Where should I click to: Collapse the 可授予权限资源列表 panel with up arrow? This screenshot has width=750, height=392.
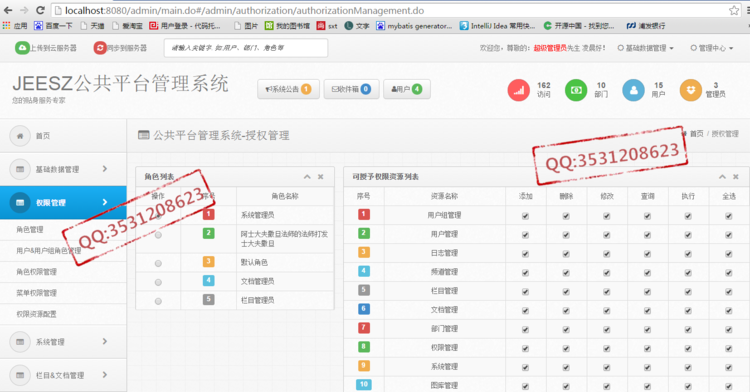[722, 177]
